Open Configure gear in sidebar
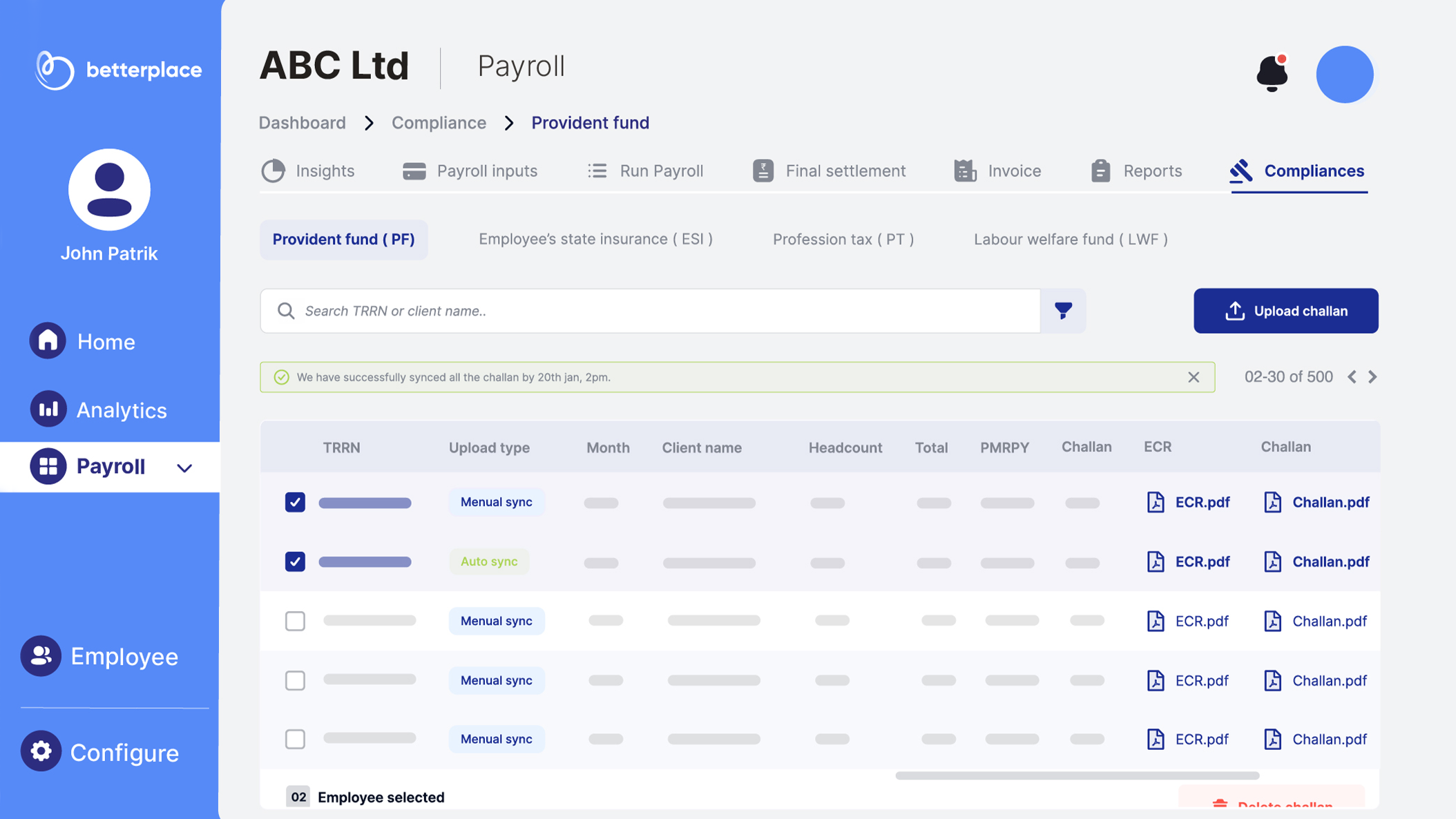The width and height of the screenshot is (1456, 819). (x=41, y=751)
